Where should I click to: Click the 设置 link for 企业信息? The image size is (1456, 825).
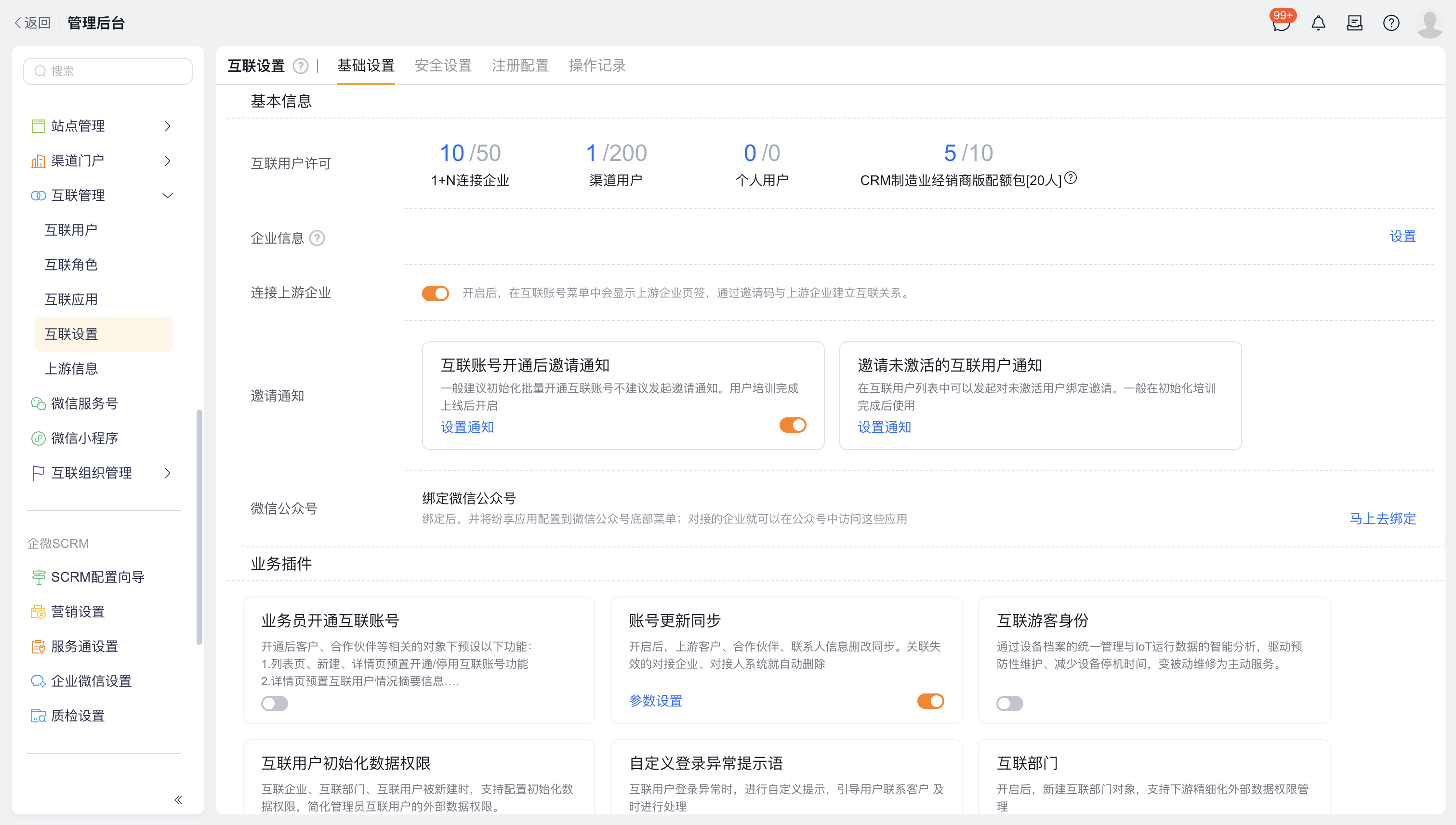[x=1403, y=236]
